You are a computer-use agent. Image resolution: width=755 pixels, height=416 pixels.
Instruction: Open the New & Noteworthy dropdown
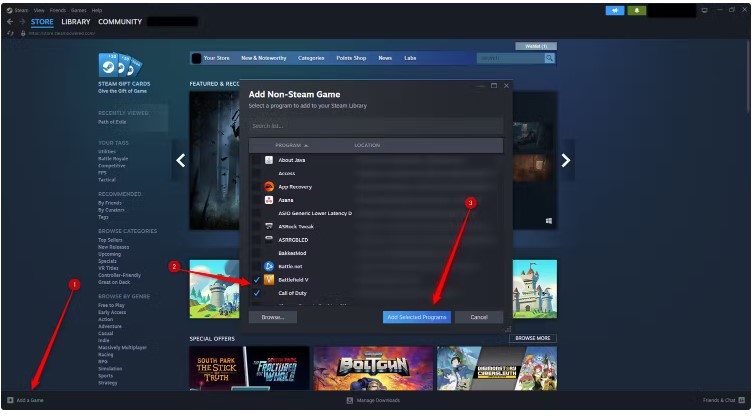[263, 58]
